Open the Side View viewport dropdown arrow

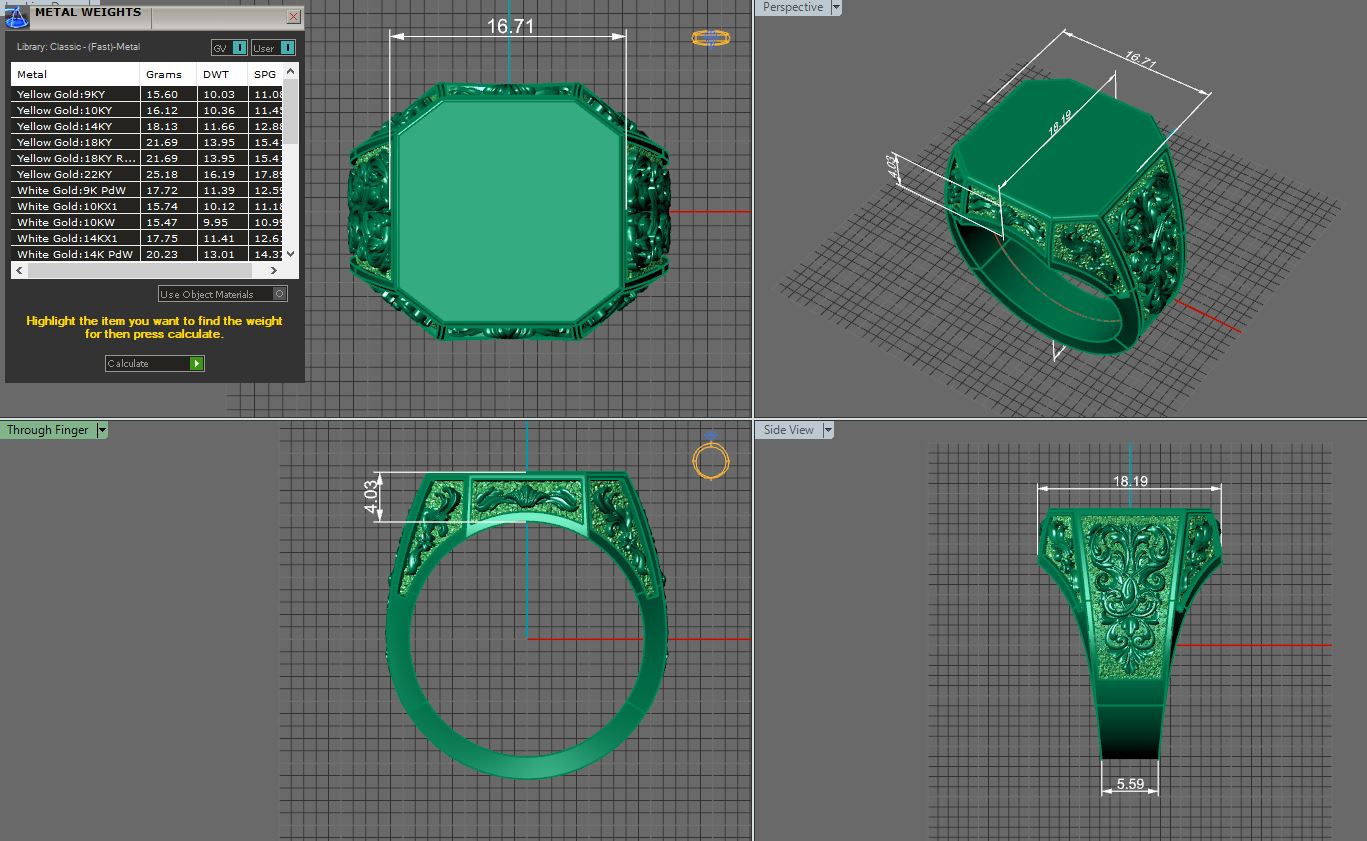(x=828, y=430)
